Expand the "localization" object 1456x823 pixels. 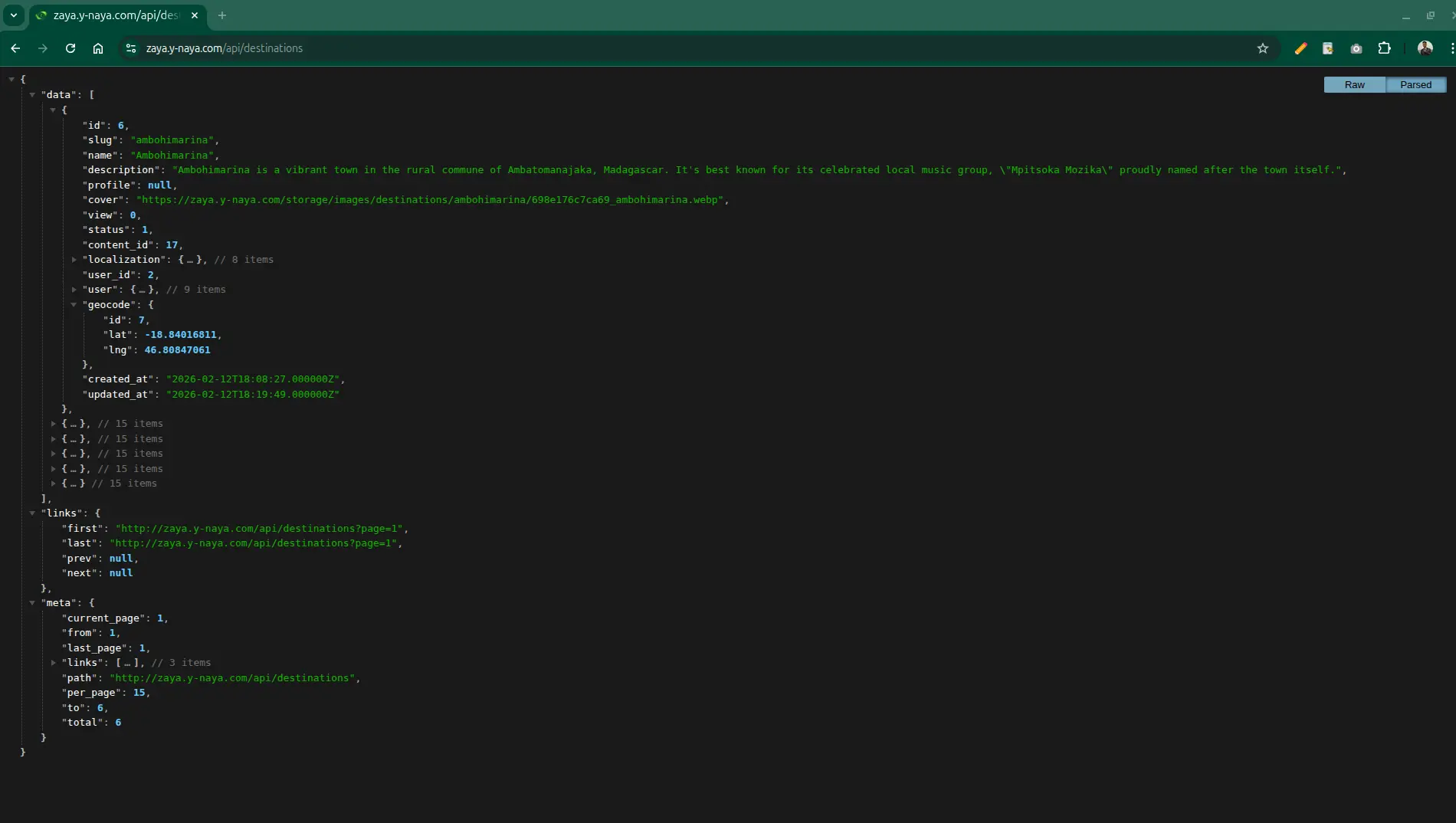pos(74,260)
